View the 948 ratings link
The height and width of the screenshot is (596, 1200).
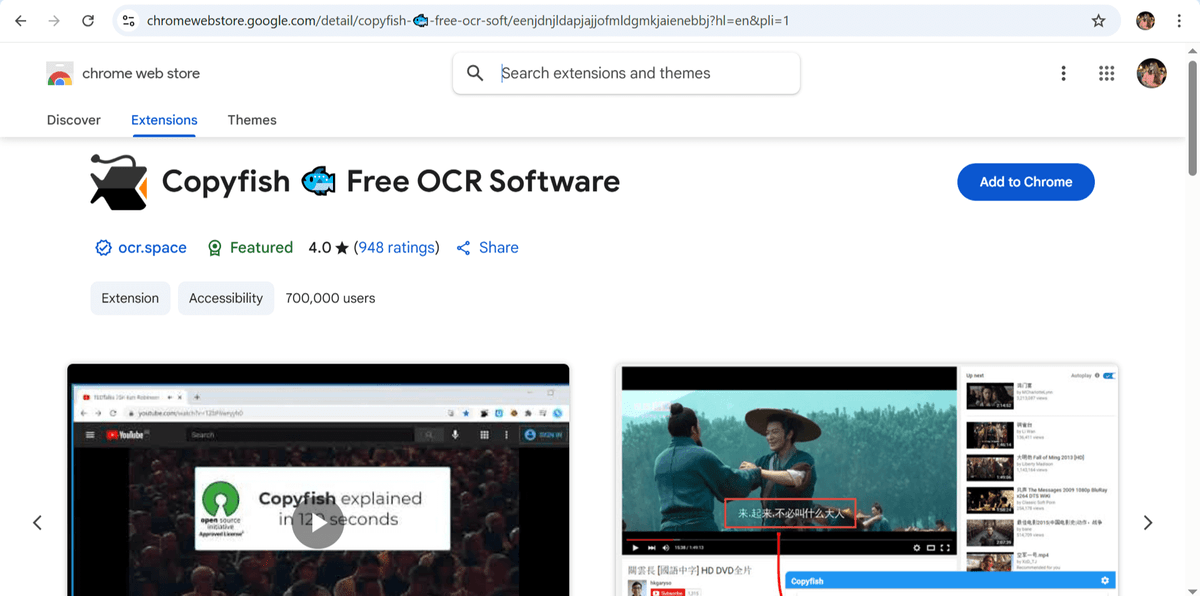(x=396, y=248)
